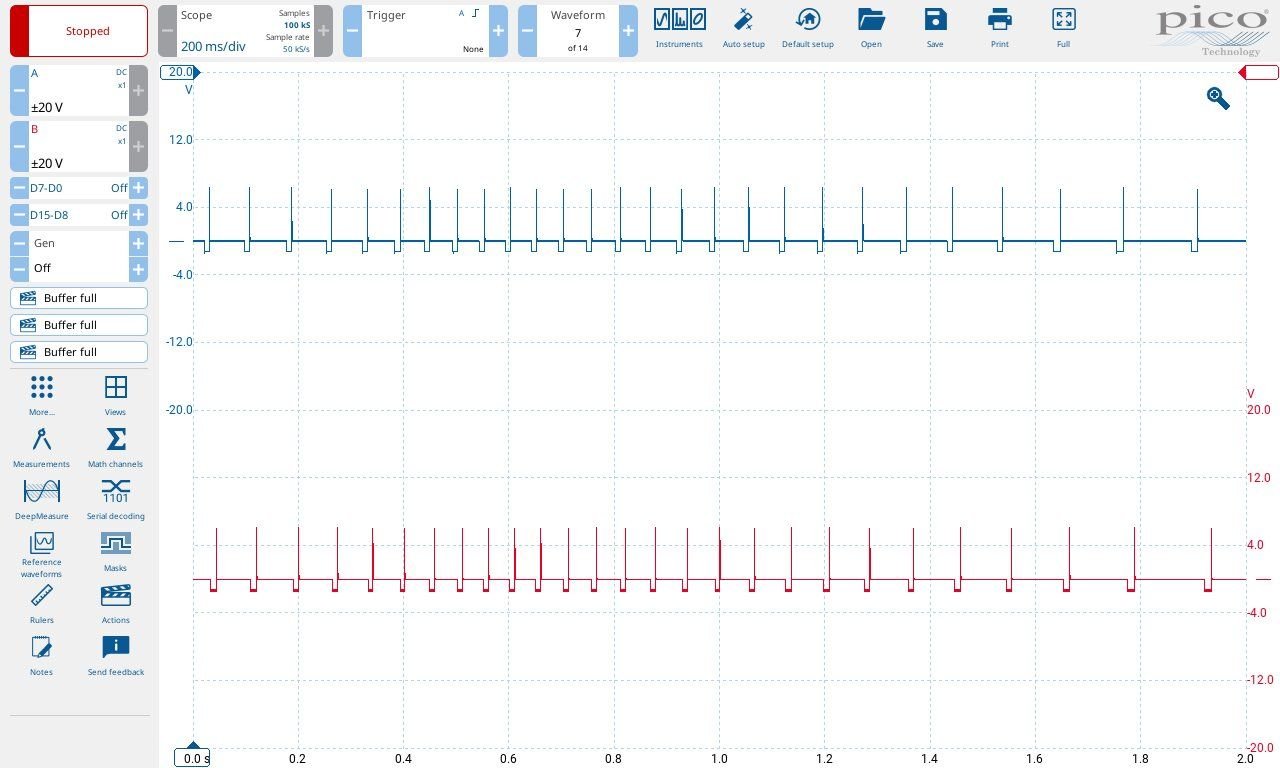Screen dimensions: 1280x768
Task: Open the More... menu
Action: click(x=41, y=395)
